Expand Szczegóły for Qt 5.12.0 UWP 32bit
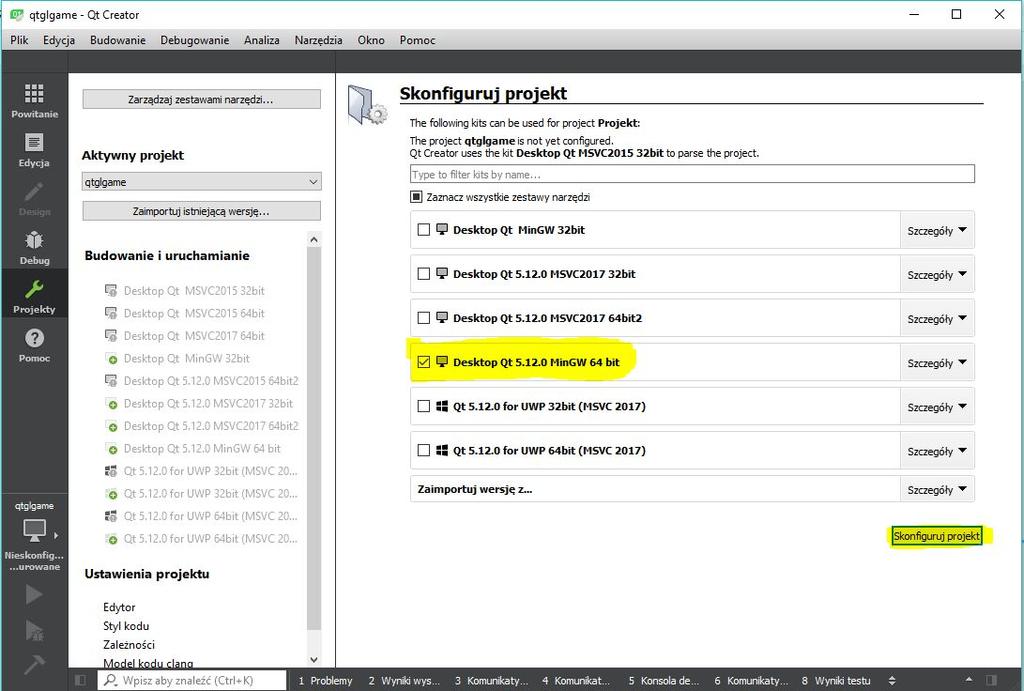The height and width of the screenshot is (691, 1024). (936, 407)
